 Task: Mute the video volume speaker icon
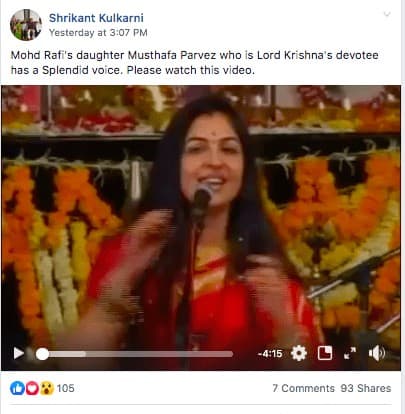(x=377, y=353)
